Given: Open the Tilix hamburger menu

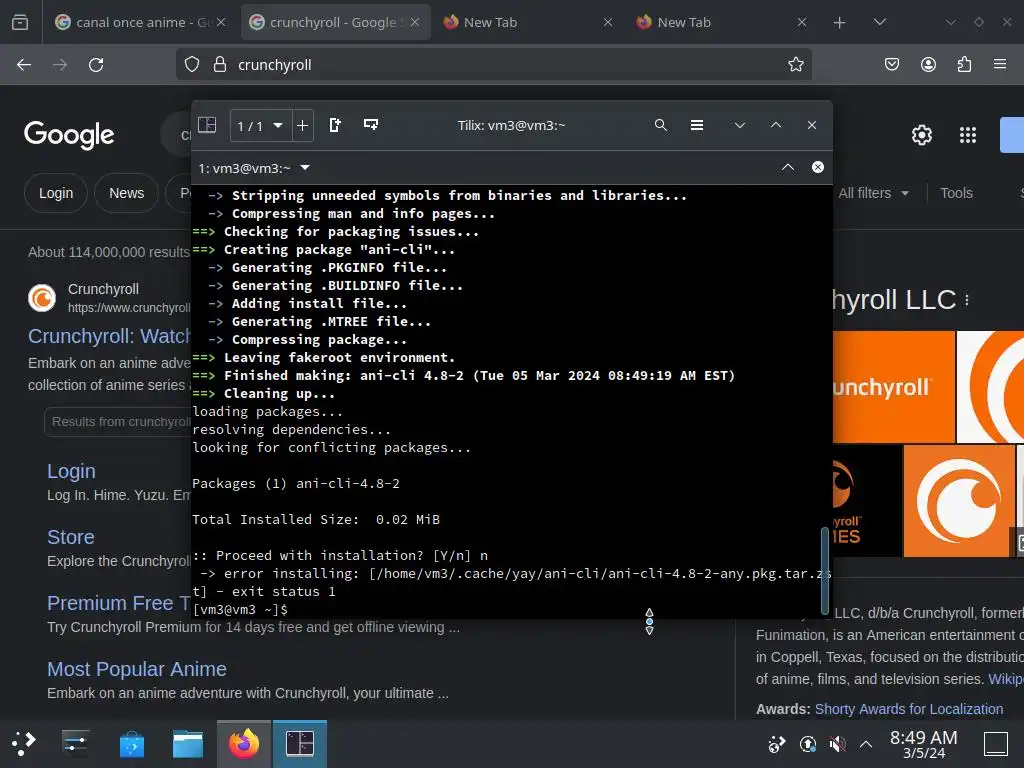Looking at the screenshot, I should click(x=697, y=125).
